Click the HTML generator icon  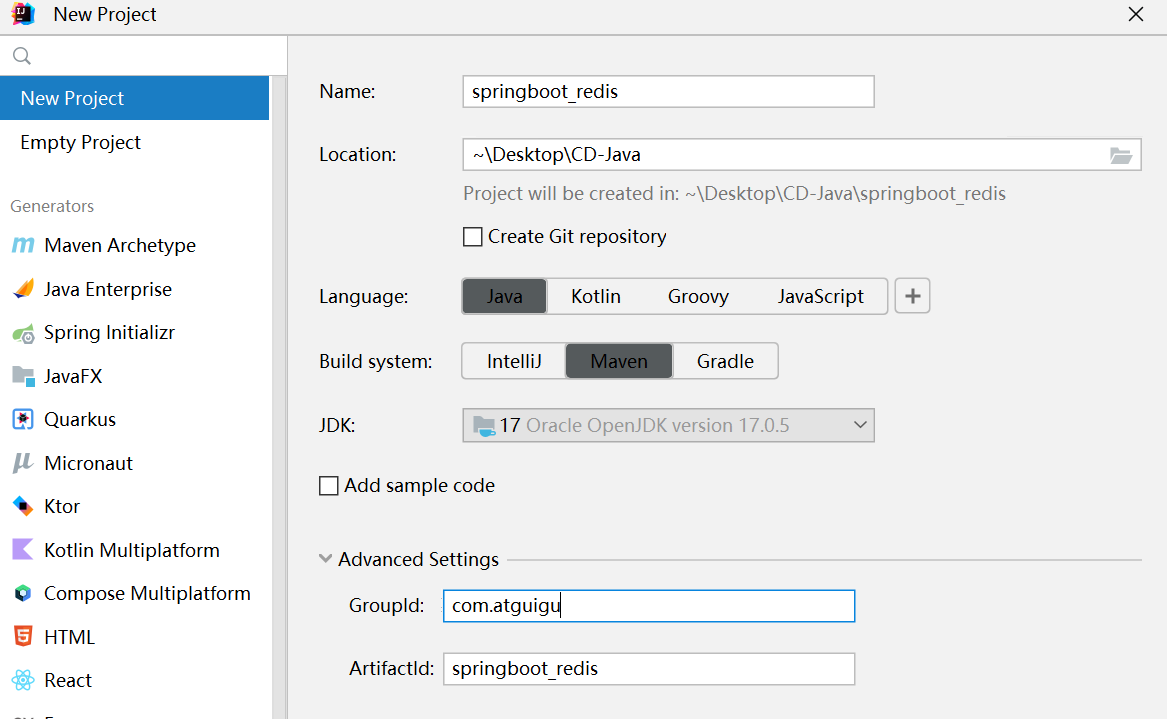[x=23, y=637]
